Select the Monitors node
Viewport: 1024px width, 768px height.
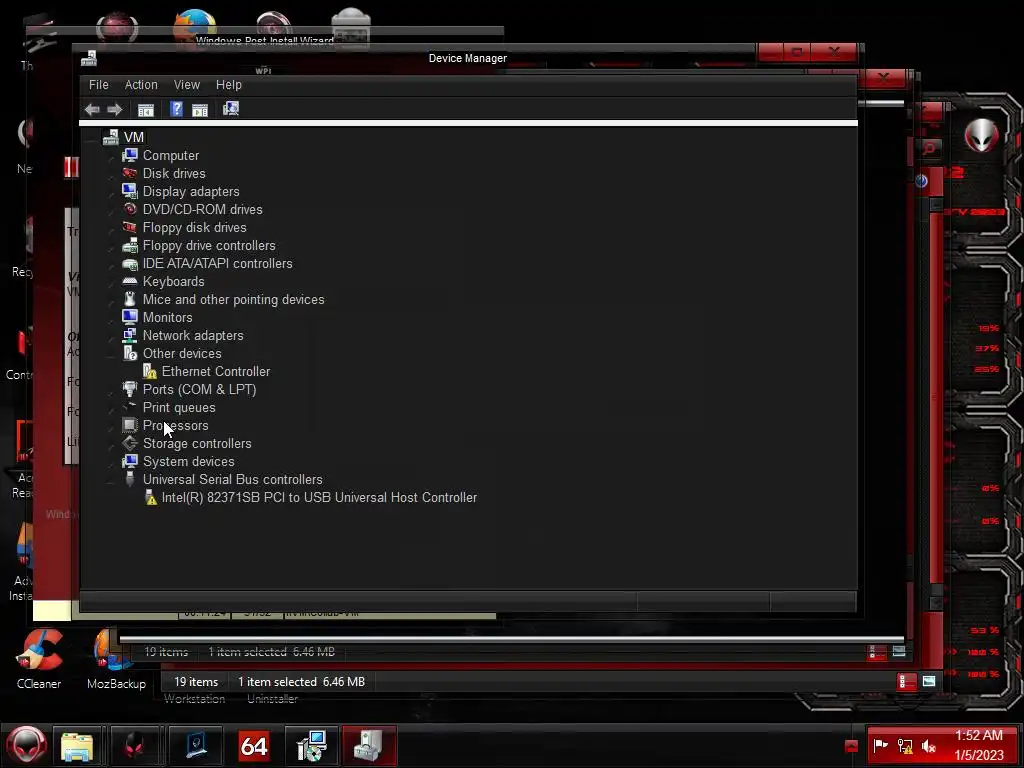(x=168, y=317)
